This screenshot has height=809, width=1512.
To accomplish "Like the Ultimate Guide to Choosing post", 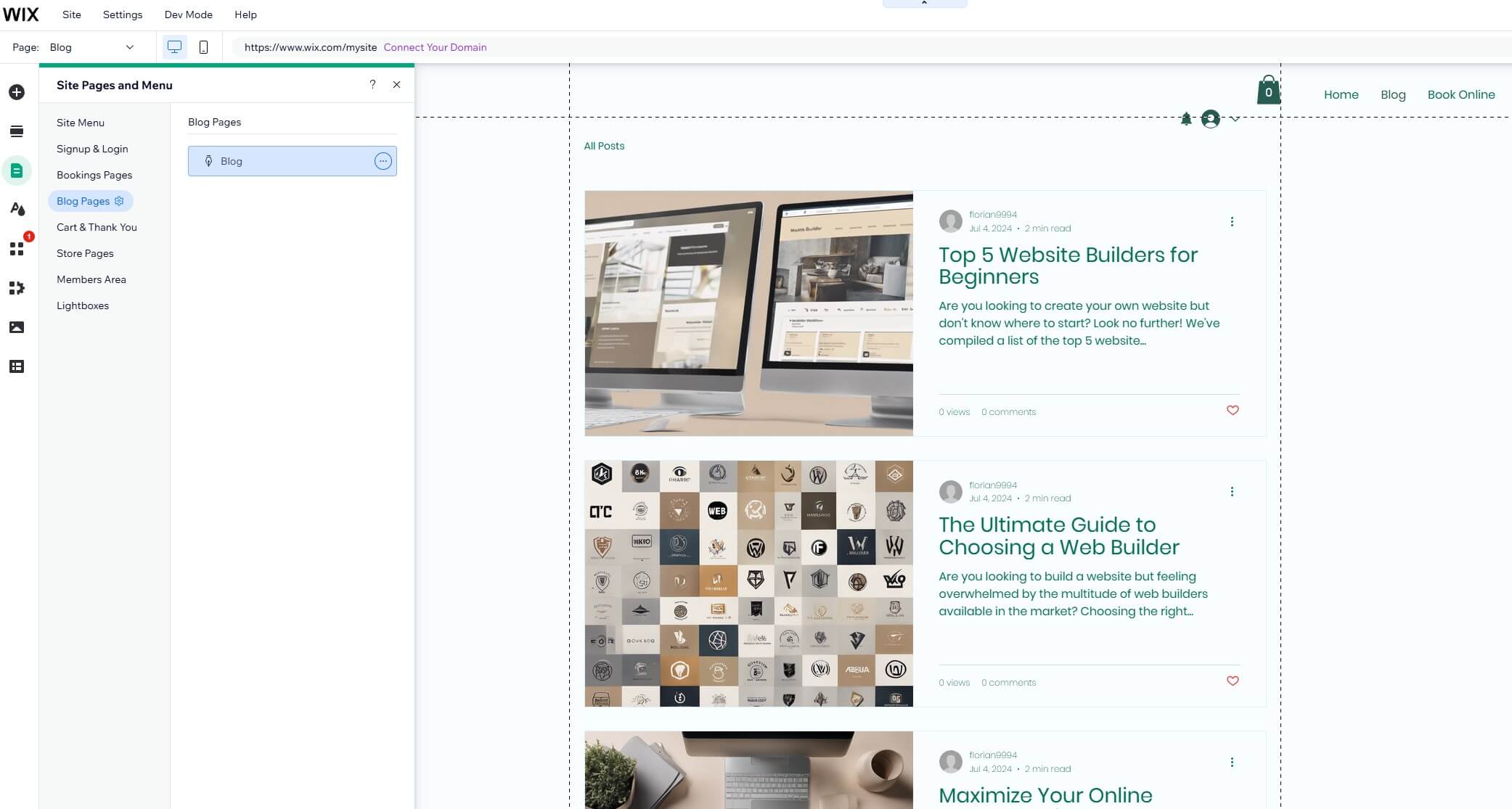I will 1233,681.
